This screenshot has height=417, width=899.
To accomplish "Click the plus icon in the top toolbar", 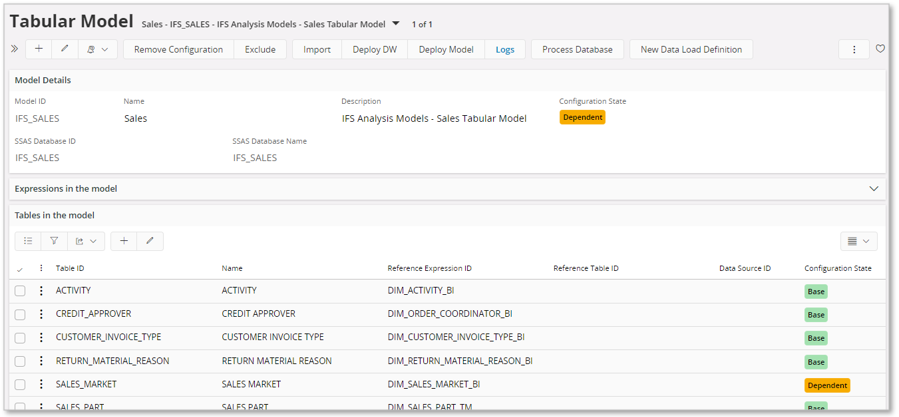I will point(39,49).
